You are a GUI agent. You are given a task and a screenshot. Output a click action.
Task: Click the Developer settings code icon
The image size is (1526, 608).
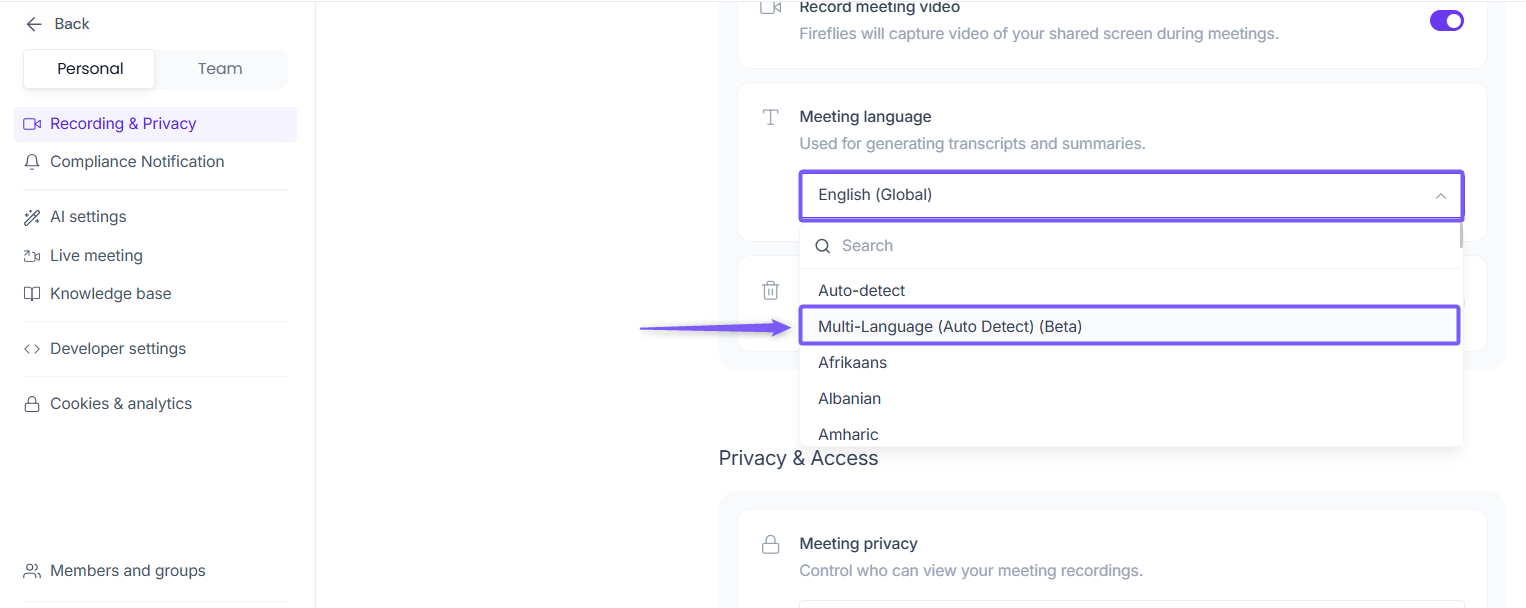[32, 349]
